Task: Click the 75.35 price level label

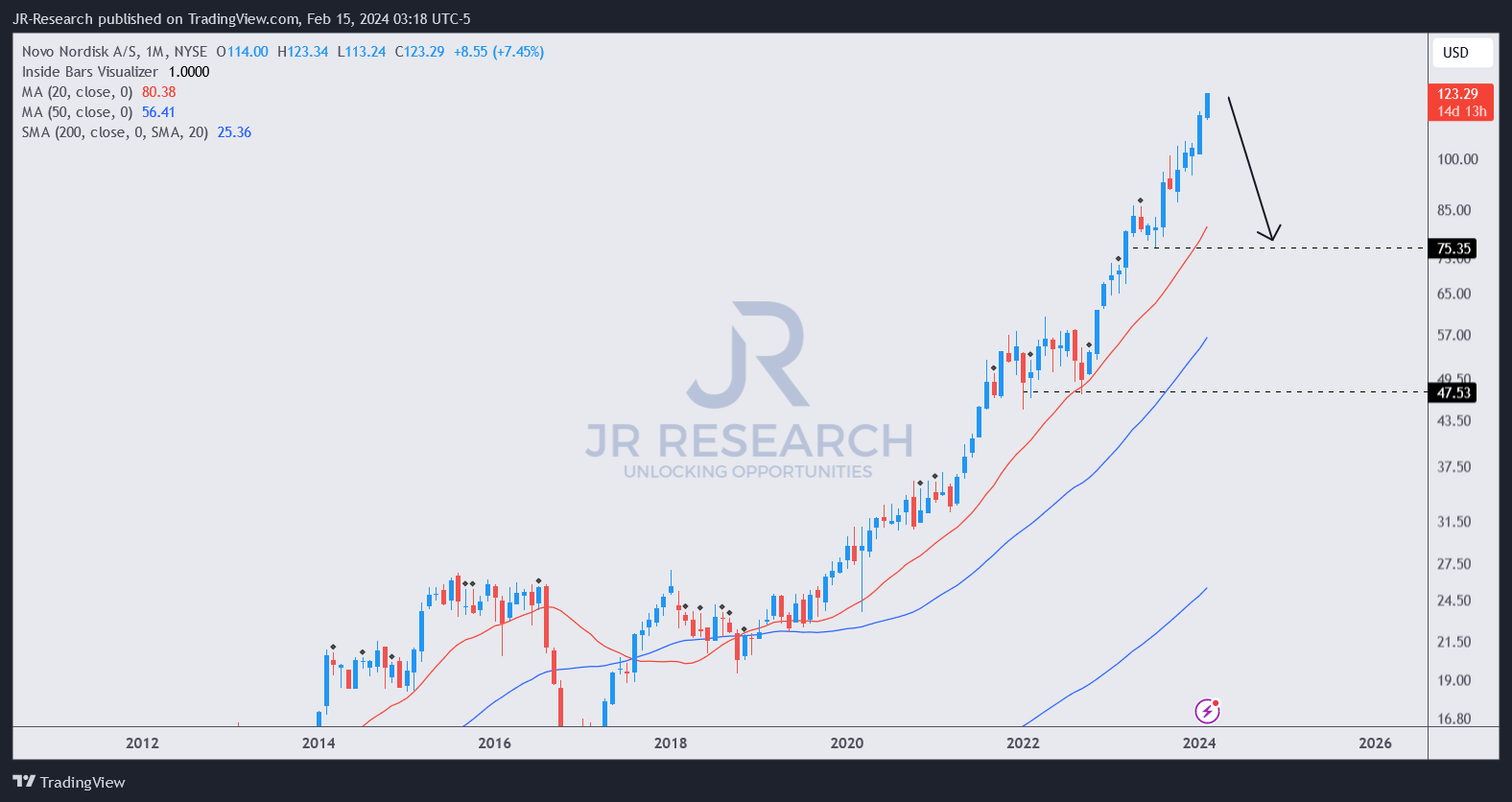Action: [x=1453, y=248]
